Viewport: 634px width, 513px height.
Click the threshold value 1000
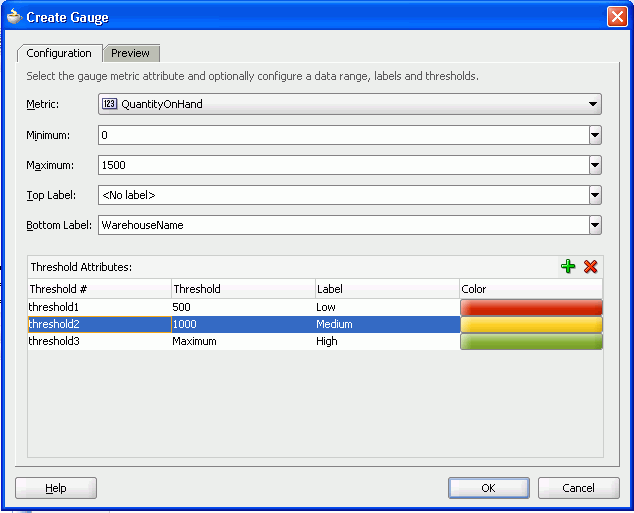pos(243,324)
